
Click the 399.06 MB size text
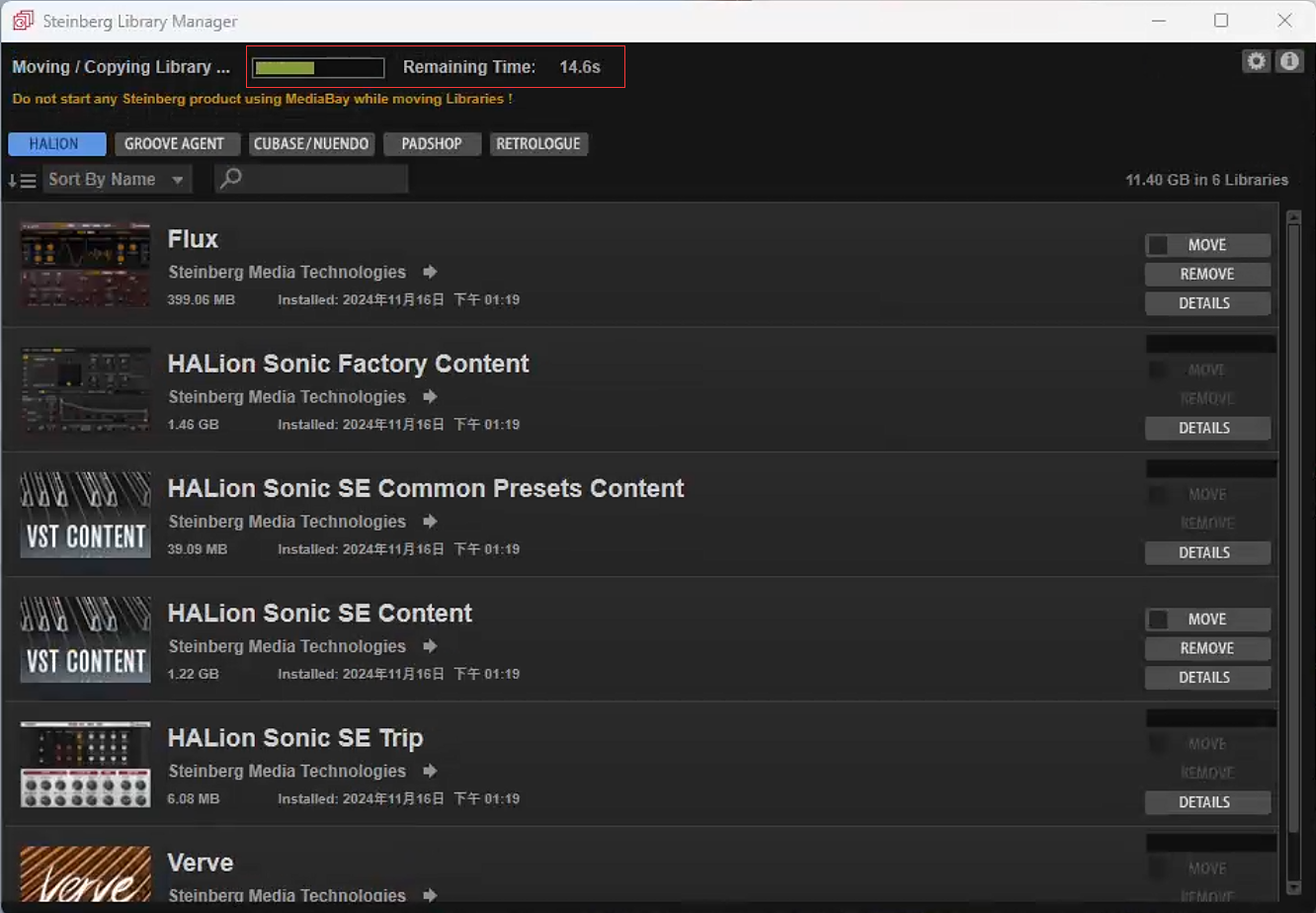(x=202, y=299)
